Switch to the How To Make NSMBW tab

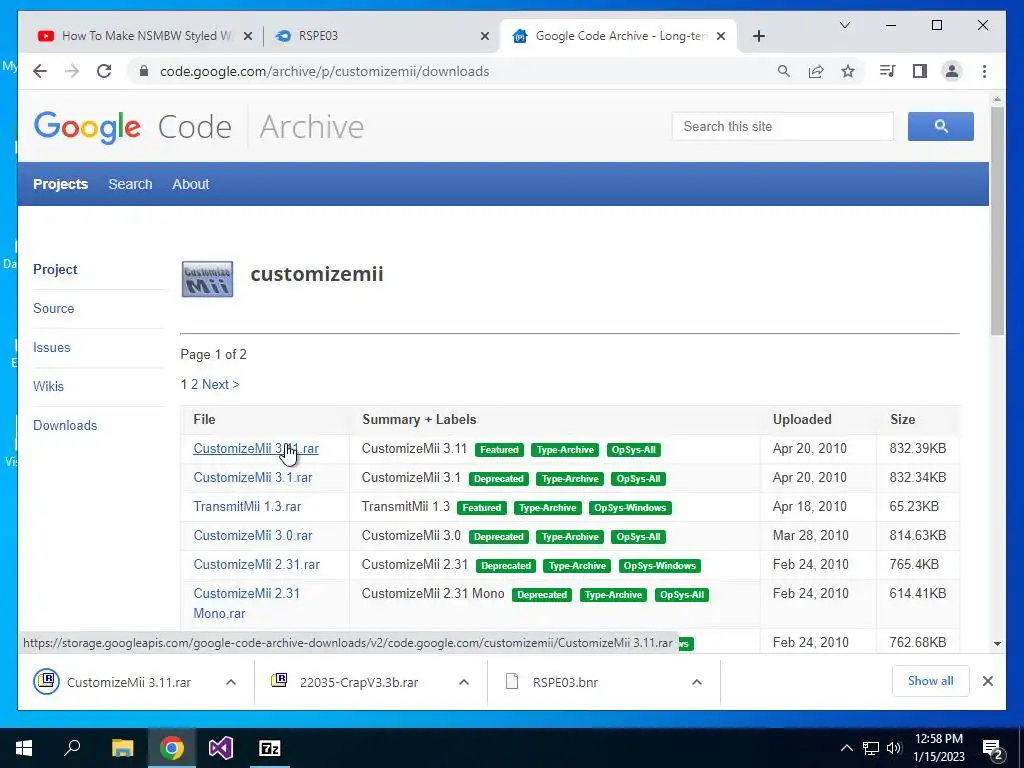click(145, 36)
